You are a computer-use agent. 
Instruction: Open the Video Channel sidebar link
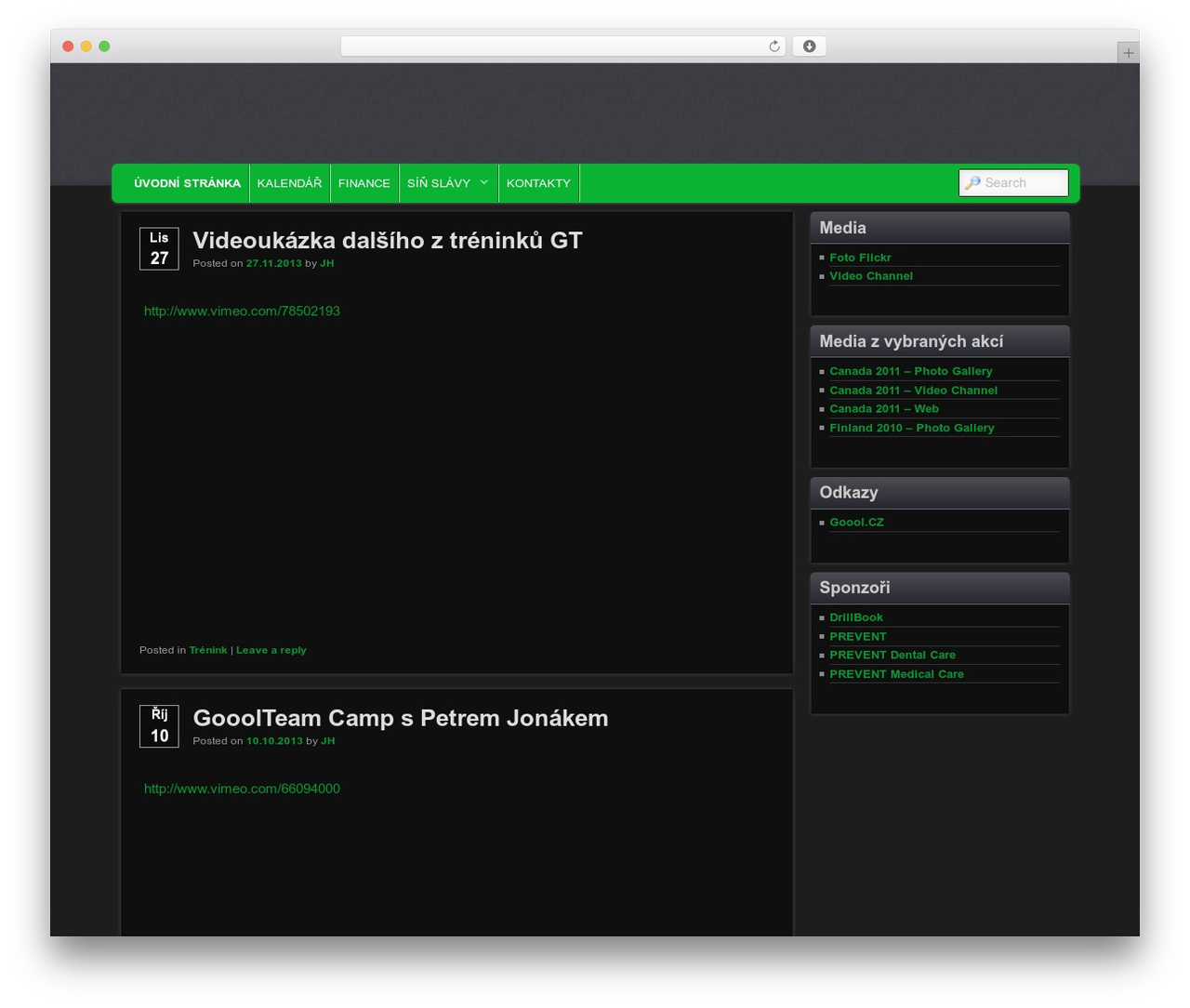[x=871, y=276]
